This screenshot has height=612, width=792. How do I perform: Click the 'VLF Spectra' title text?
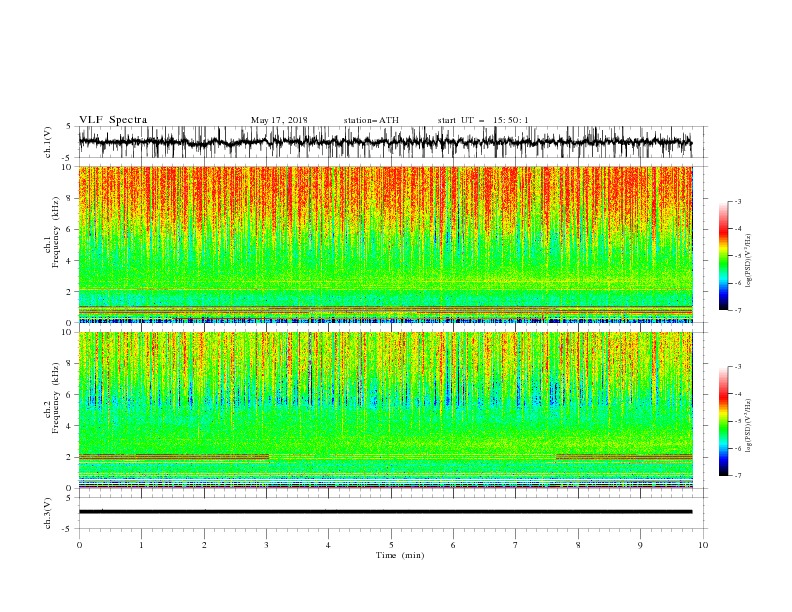pos(113,120)
